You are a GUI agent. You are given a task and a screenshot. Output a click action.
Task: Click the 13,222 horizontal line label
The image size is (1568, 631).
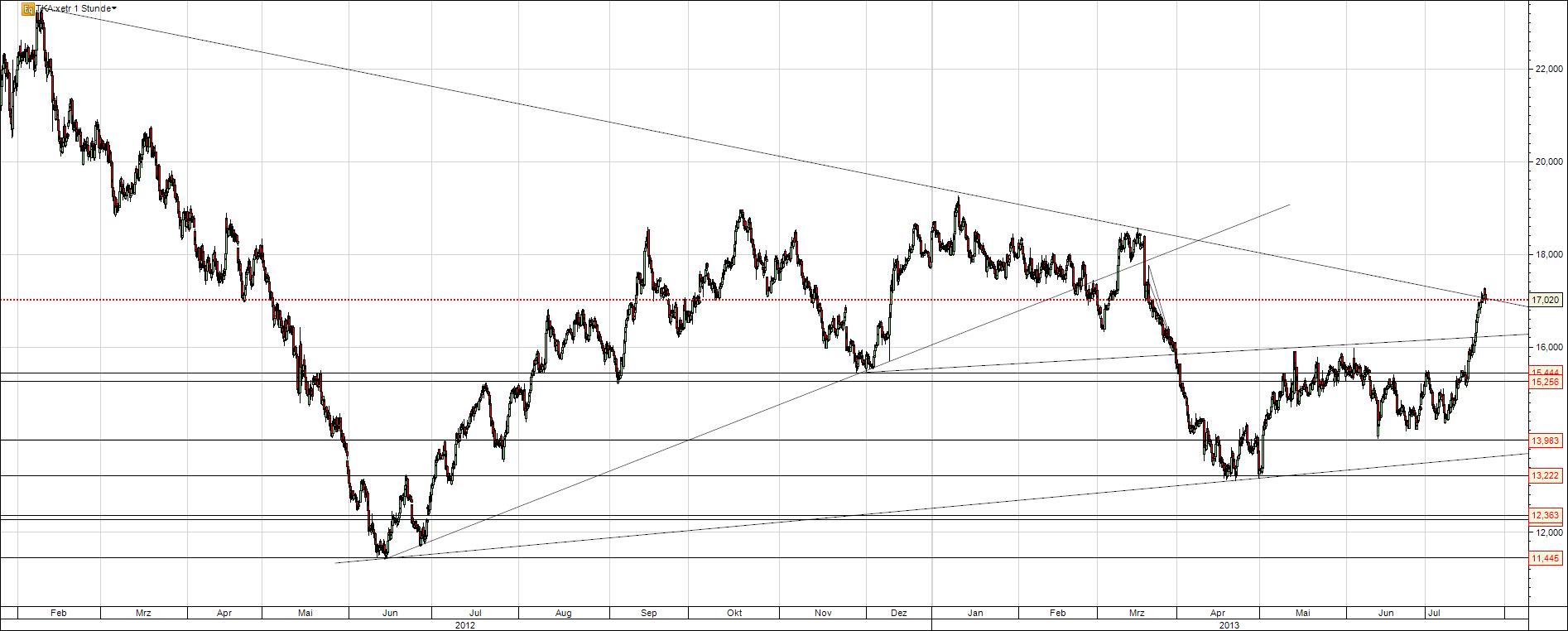point(1546,475)
